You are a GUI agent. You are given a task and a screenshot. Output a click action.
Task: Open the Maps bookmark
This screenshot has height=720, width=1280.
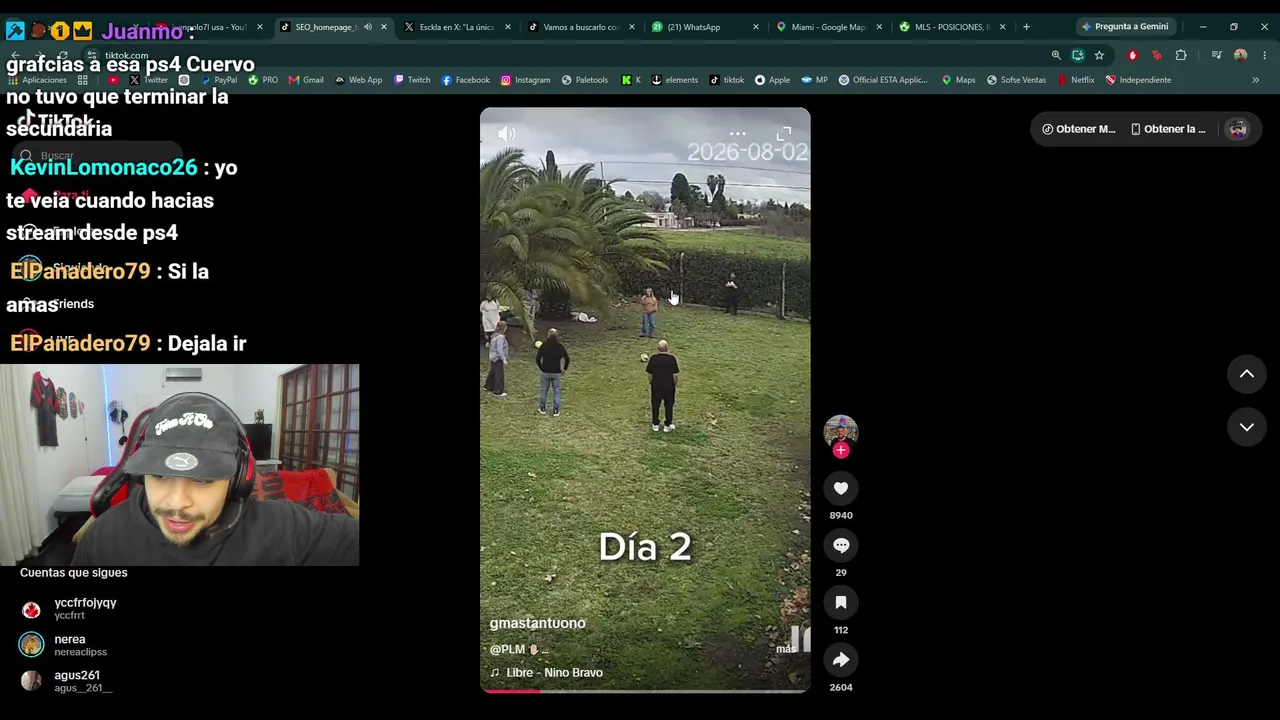click(x=958, y=80)
